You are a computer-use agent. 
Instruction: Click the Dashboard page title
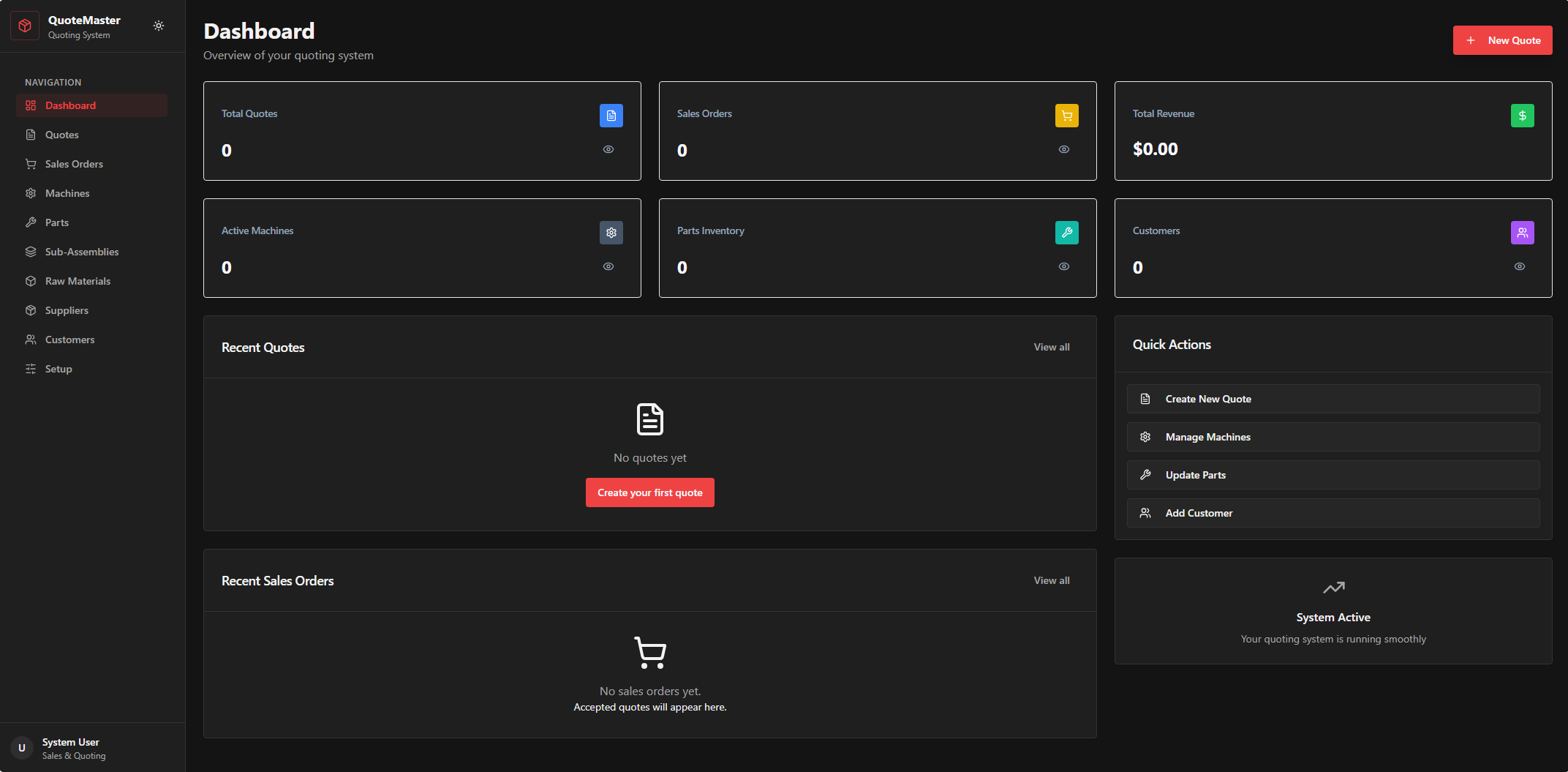click(259, 31)
